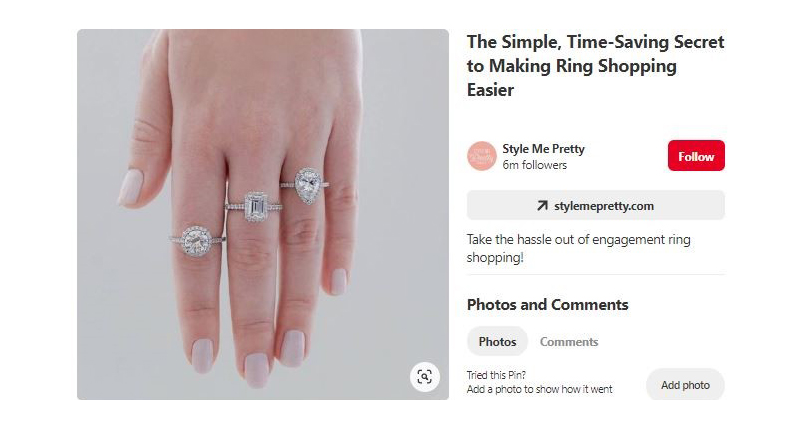Click the emerald-cut ring in the photo
800x430 pixels.
point(250,206)
